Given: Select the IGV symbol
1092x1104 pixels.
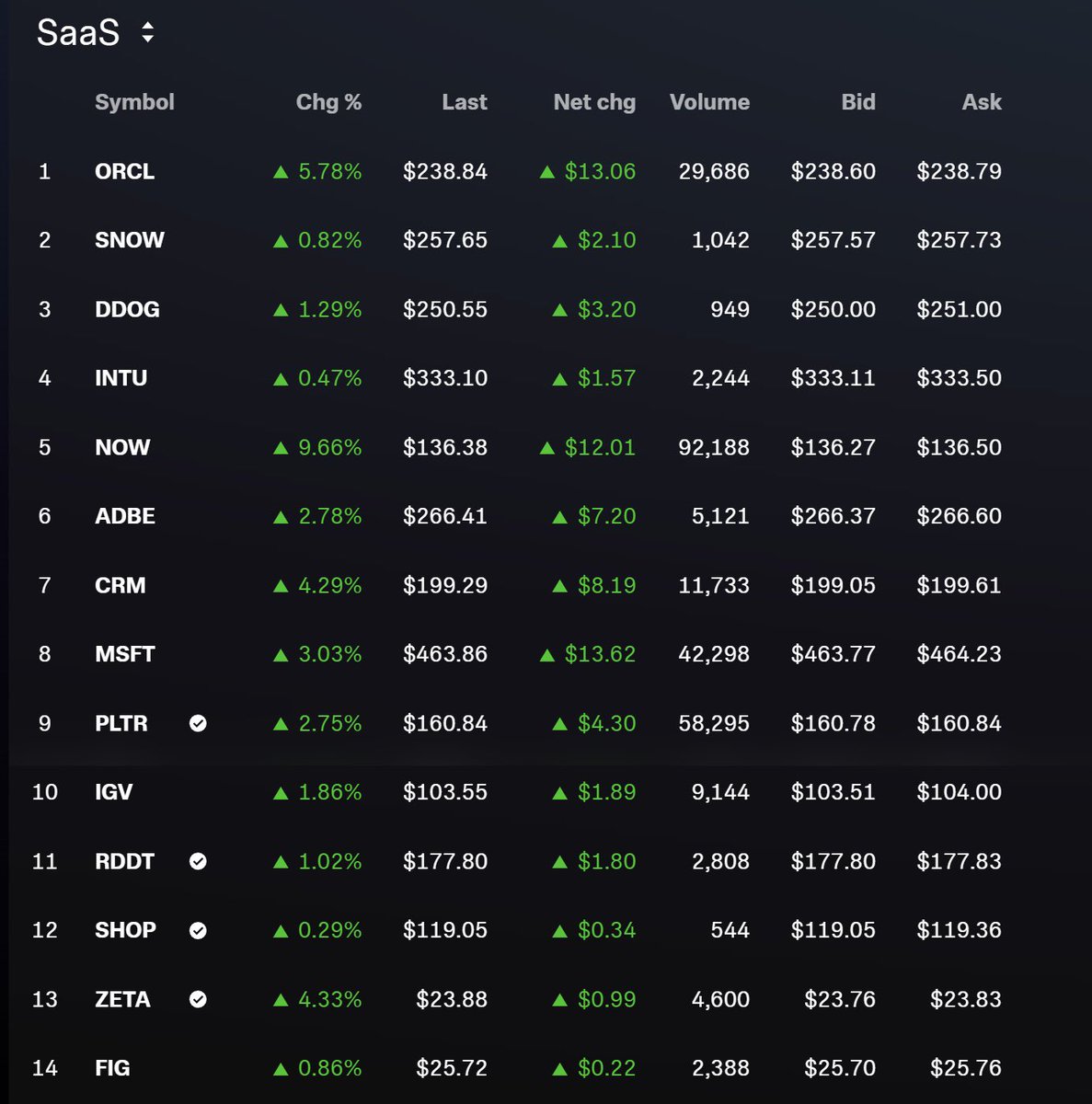Looking at the screenshot, I should point(114,792).
